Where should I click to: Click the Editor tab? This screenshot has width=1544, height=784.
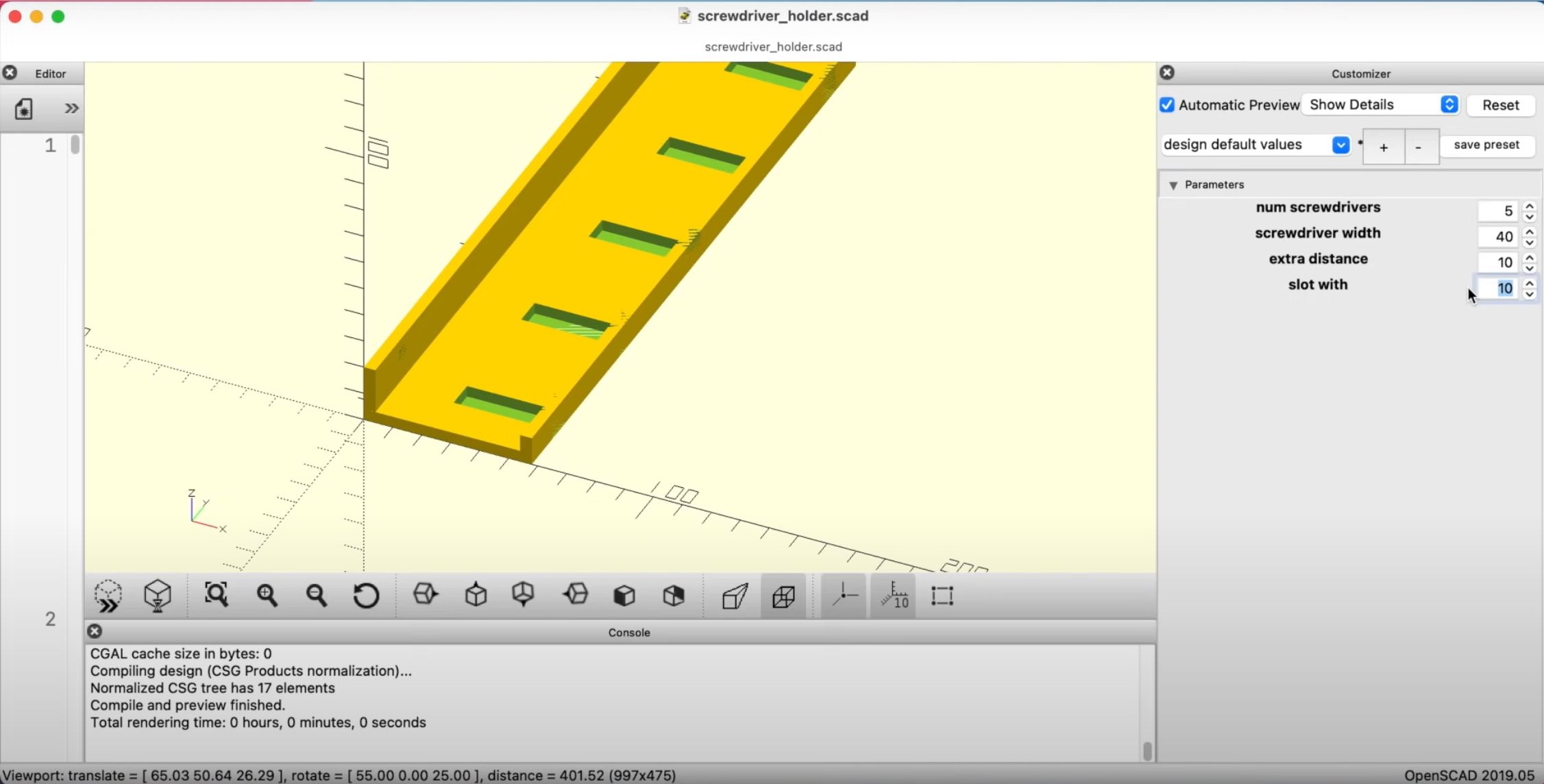click(x=50, y=73)
